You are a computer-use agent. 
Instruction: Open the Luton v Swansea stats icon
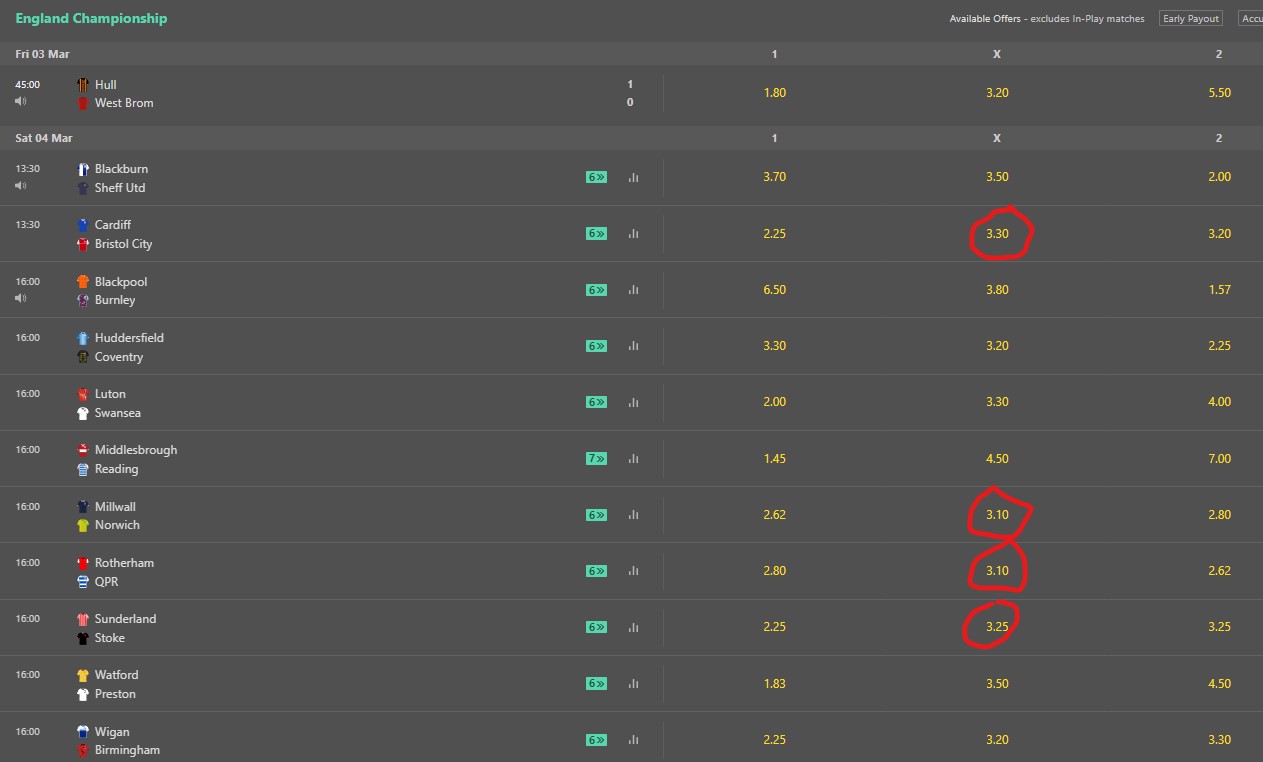(633, 402)
